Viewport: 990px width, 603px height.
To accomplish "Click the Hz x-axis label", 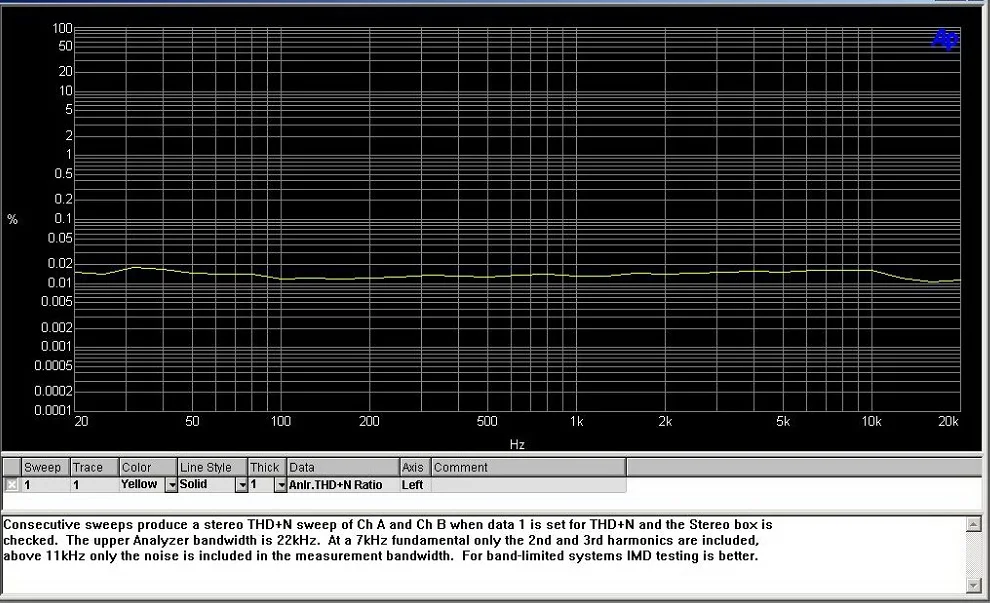I will (517, 445).
